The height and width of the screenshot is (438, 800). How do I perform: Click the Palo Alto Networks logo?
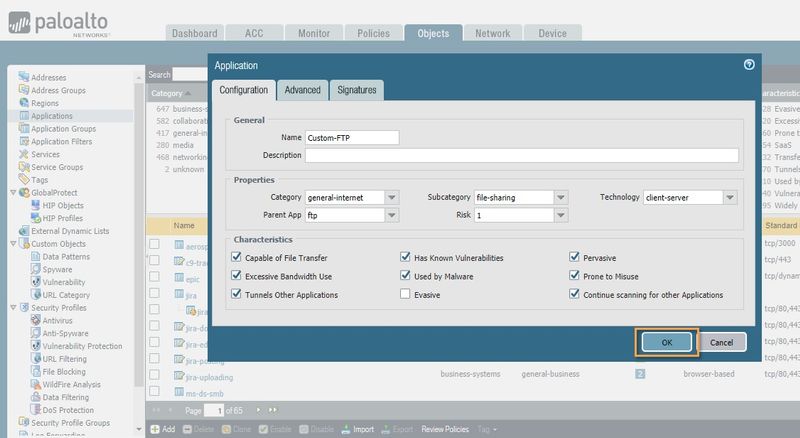click(61, 21)
